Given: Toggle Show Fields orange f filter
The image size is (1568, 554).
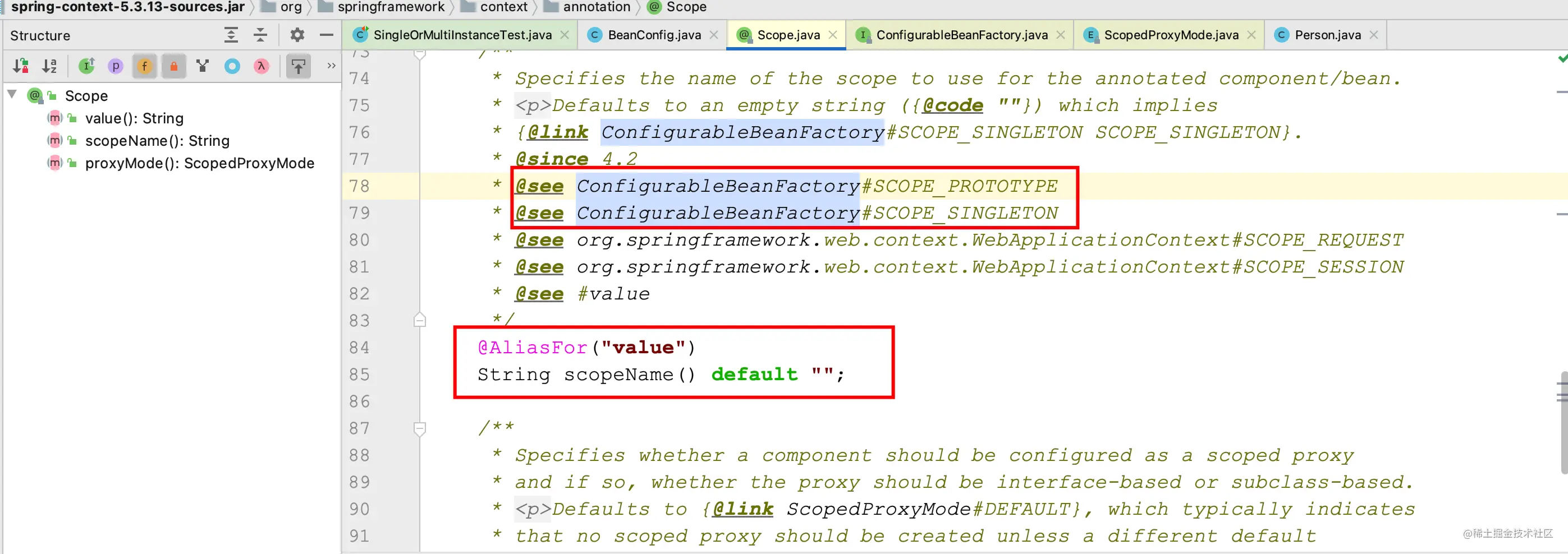Looking at the screenshot, I should tap(144, 66).
